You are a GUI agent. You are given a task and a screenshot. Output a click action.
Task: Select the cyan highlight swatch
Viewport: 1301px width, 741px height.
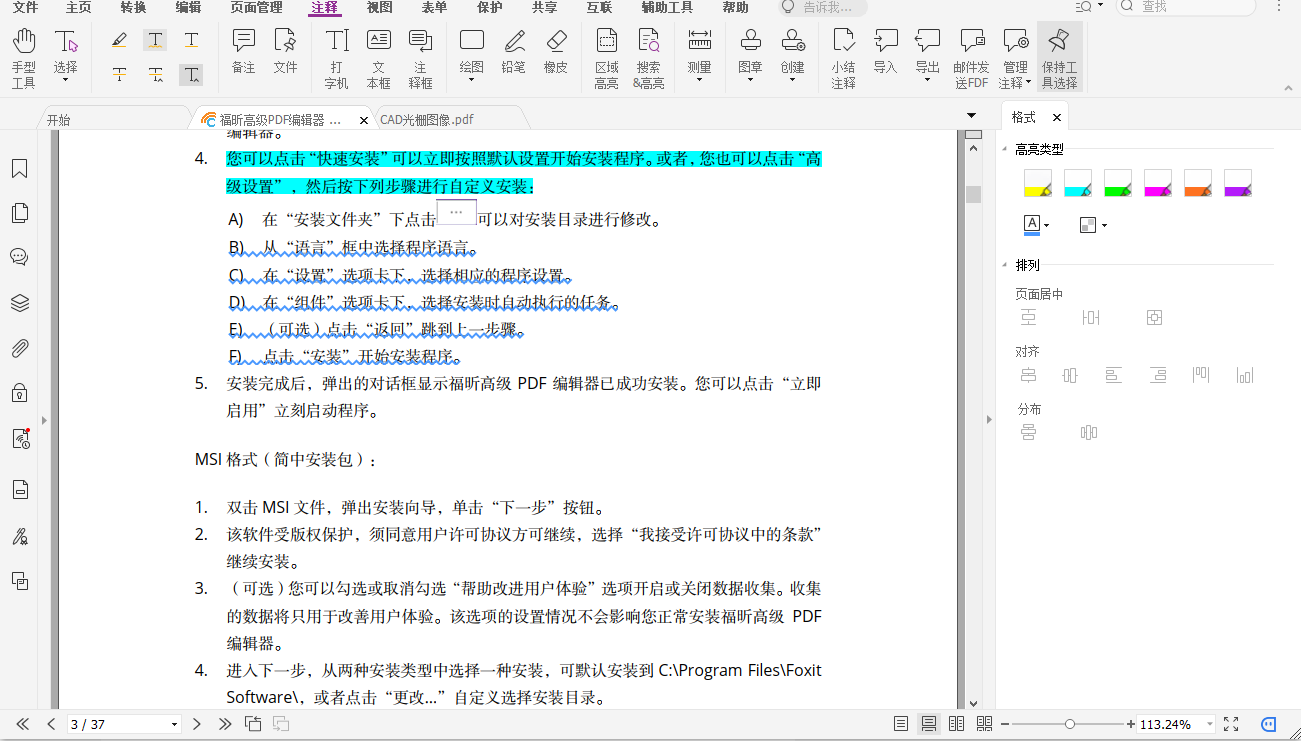tap(1078, 183)
